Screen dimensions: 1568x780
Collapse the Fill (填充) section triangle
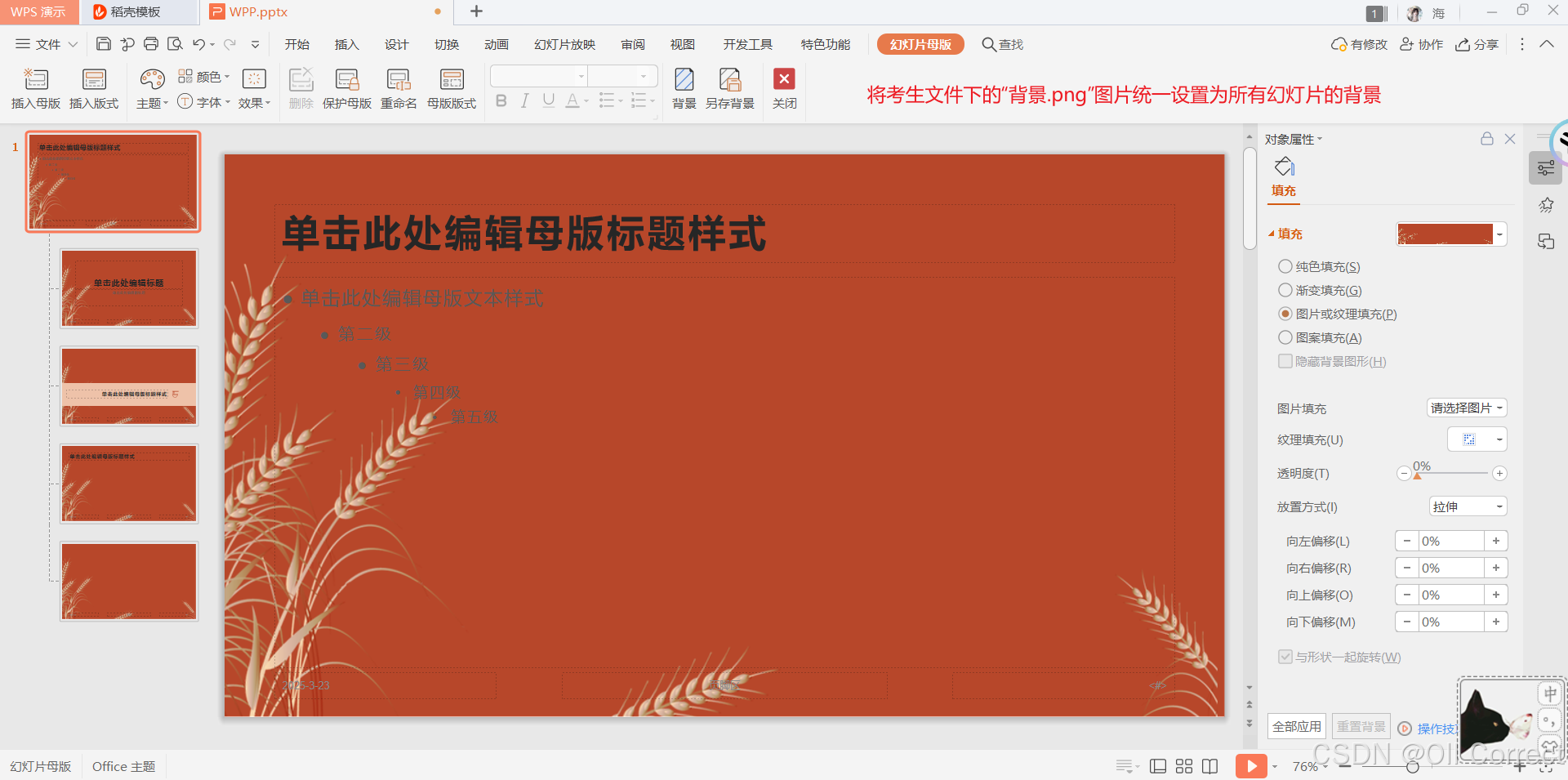click(1271, 234)
